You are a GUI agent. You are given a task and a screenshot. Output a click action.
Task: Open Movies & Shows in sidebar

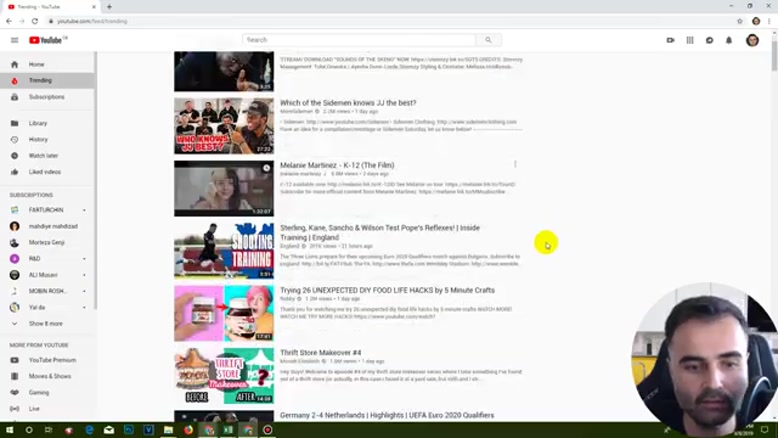click(x=47, y=376)
